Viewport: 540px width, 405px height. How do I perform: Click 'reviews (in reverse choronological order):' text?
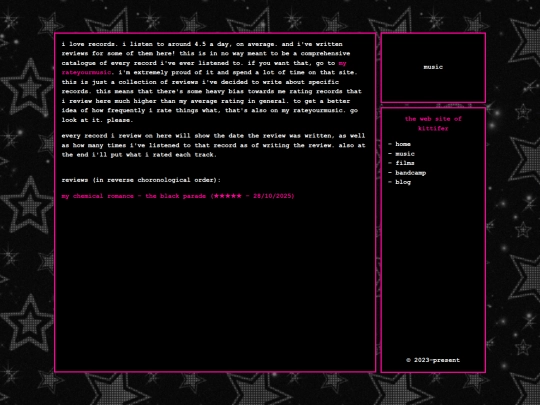[141, 180]
